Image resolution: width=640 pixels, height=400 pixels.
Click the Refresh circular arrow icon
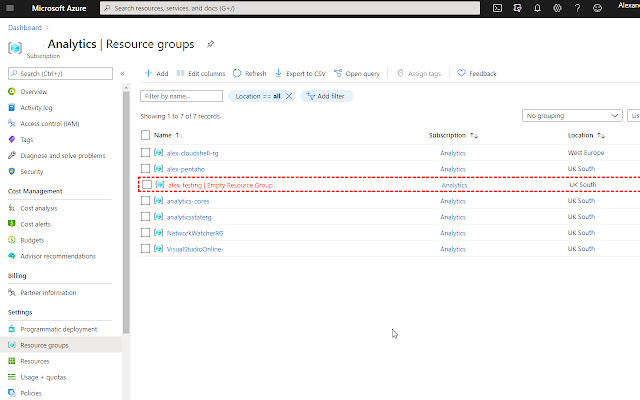click(x=237, y=73)
